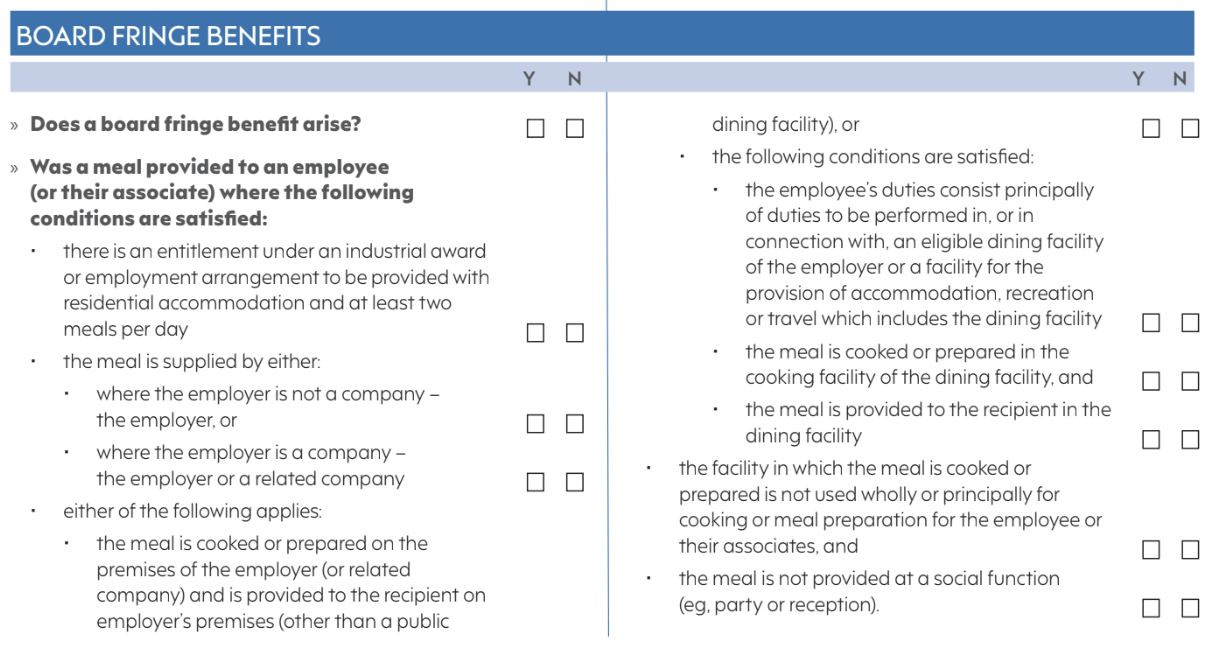1222x646 pixels.
Task: Tick Y beside the 'dining facility), or' line
Action: pyautogui.click(x=1151, y=129)
